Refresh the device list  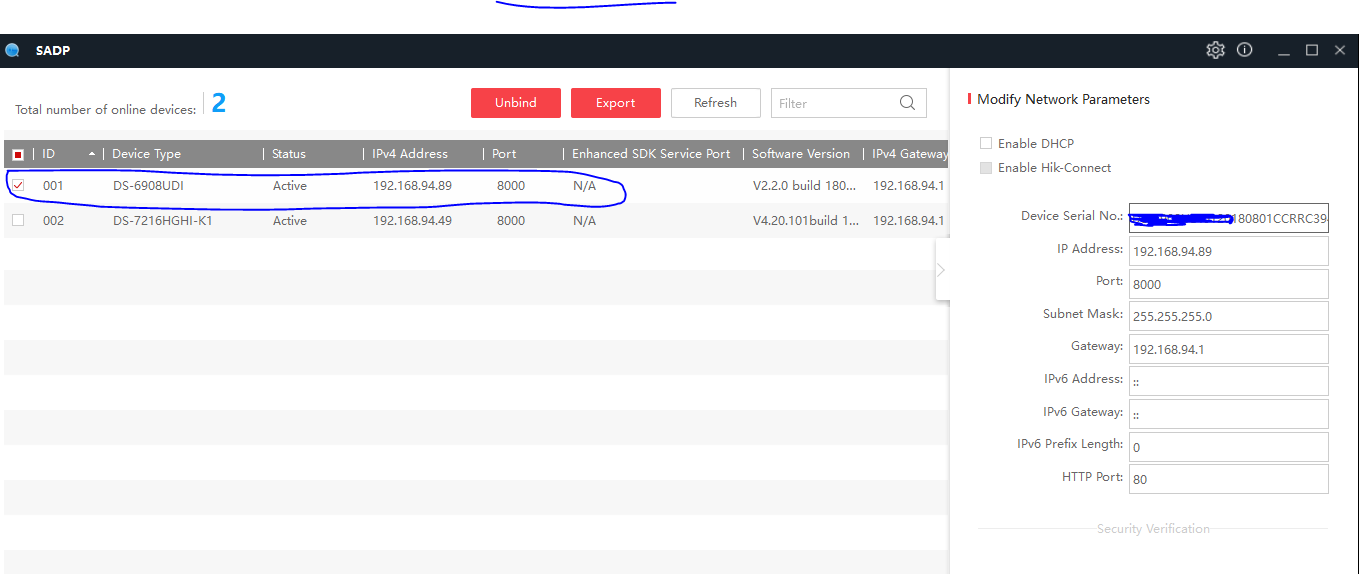pyautogui.click(x=715, y=103)
